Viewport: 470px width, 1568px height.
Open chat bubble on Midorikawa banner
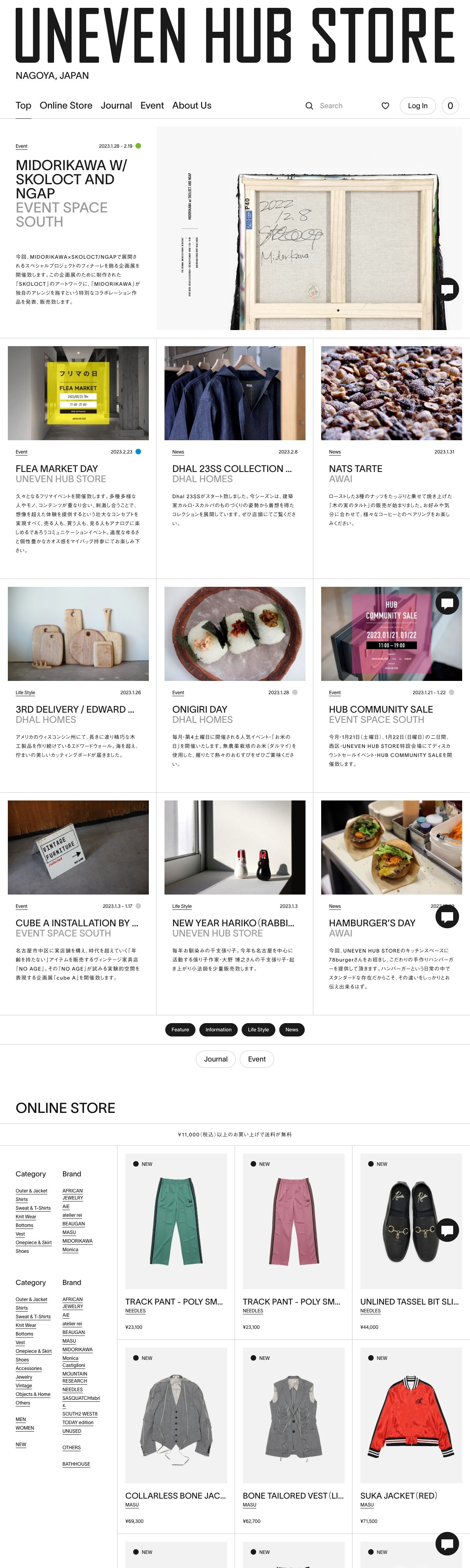pyautogui.click(x=448, y=289)
